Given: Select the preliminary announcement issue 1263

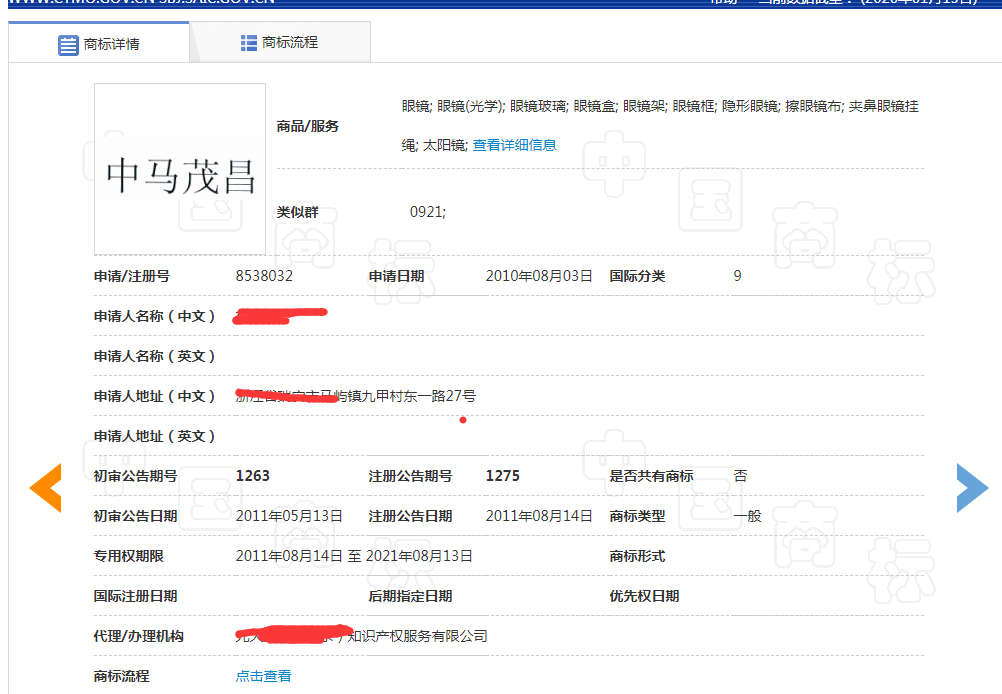Looking at the screenshot, I should click(253, 476).
